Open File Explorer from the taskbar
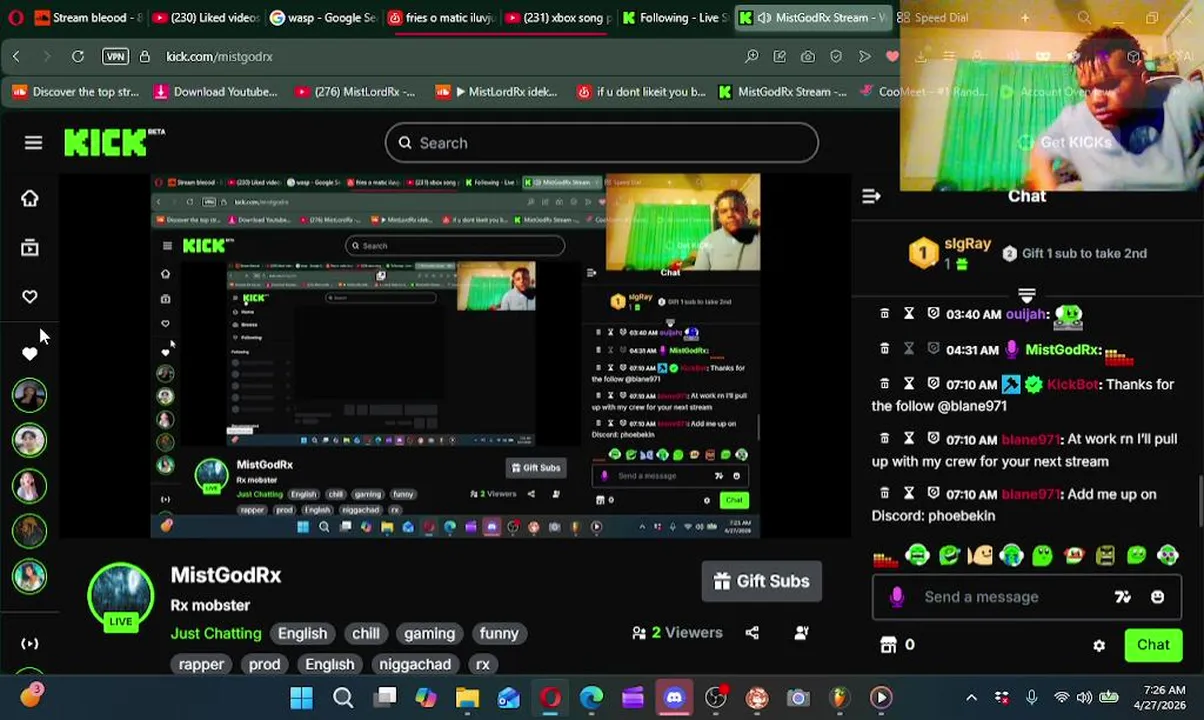This screenshot has width=1204, height=720. point(467,697)
